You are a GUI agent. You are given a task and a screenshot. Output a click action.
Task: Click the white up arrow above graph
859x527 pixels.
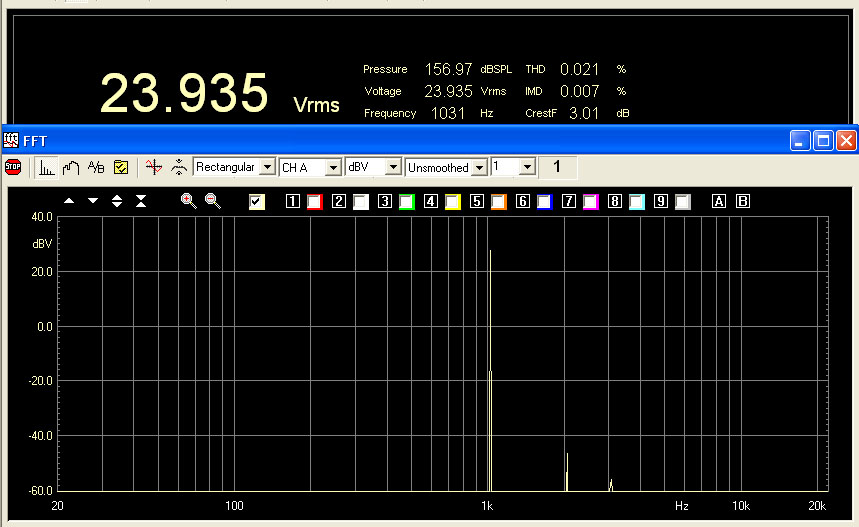(69, 201)
